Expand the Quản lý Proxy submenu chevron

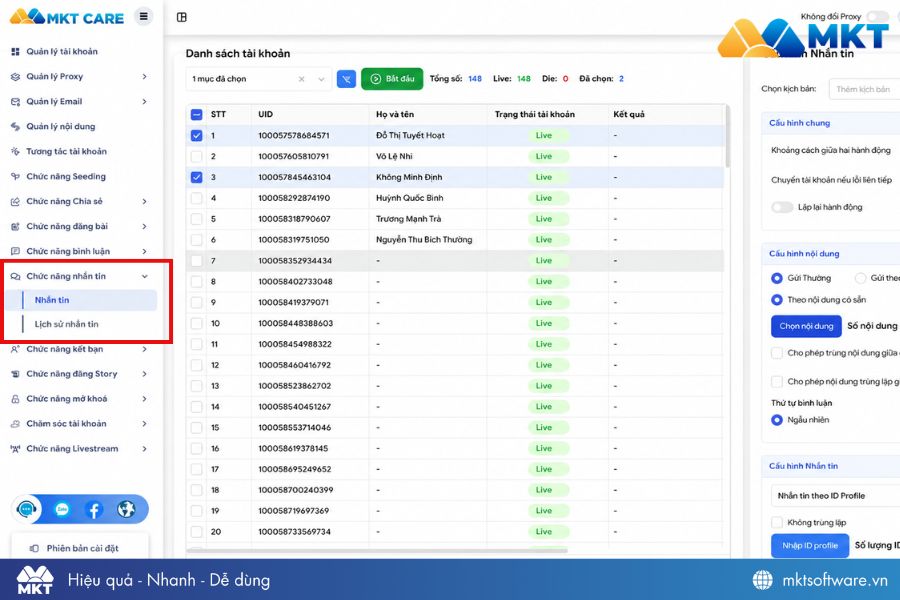[x=145, y=76]
